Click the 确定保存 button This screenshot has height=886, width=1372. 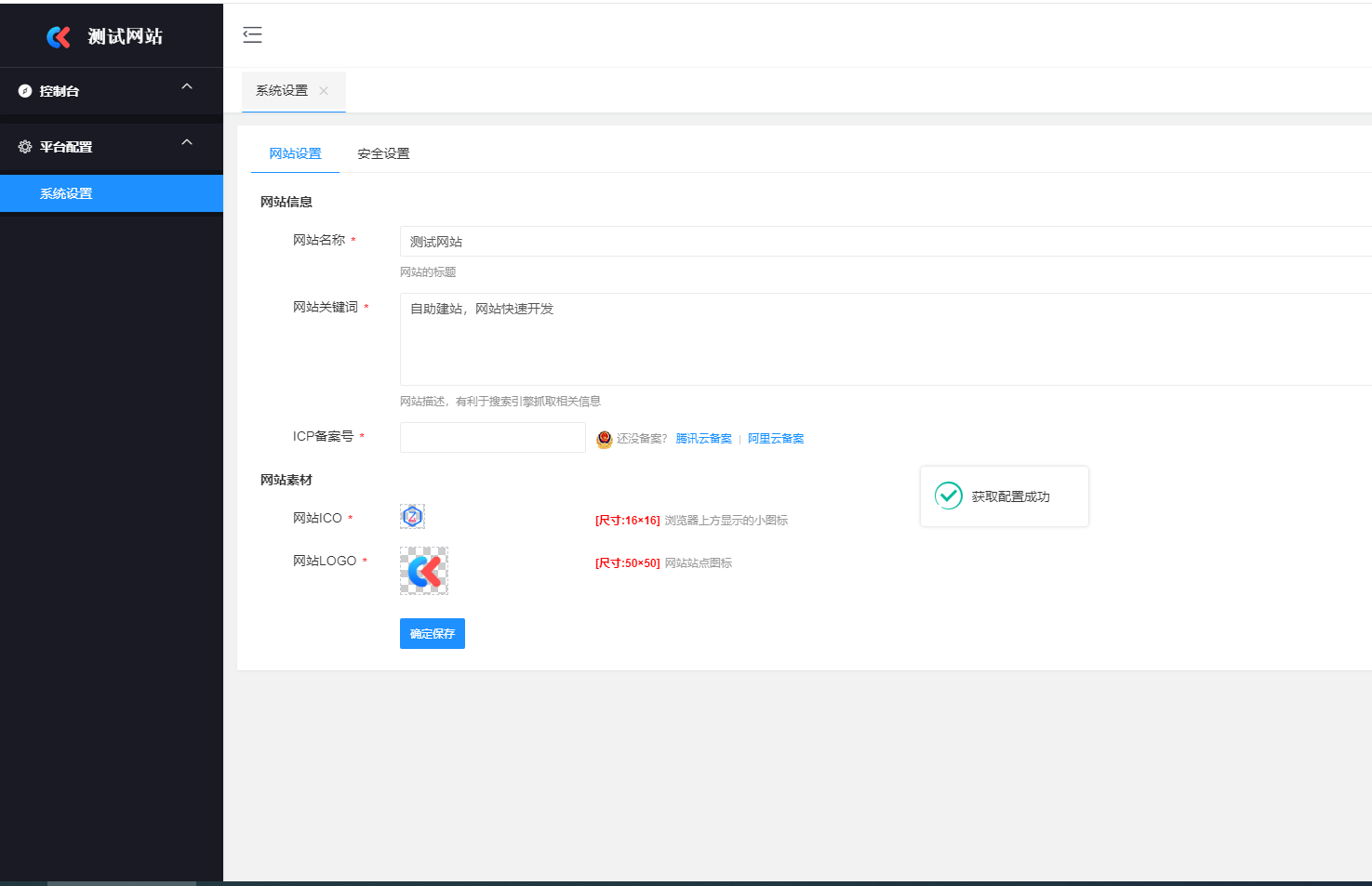pyautogui.click(x=433, y=633)
